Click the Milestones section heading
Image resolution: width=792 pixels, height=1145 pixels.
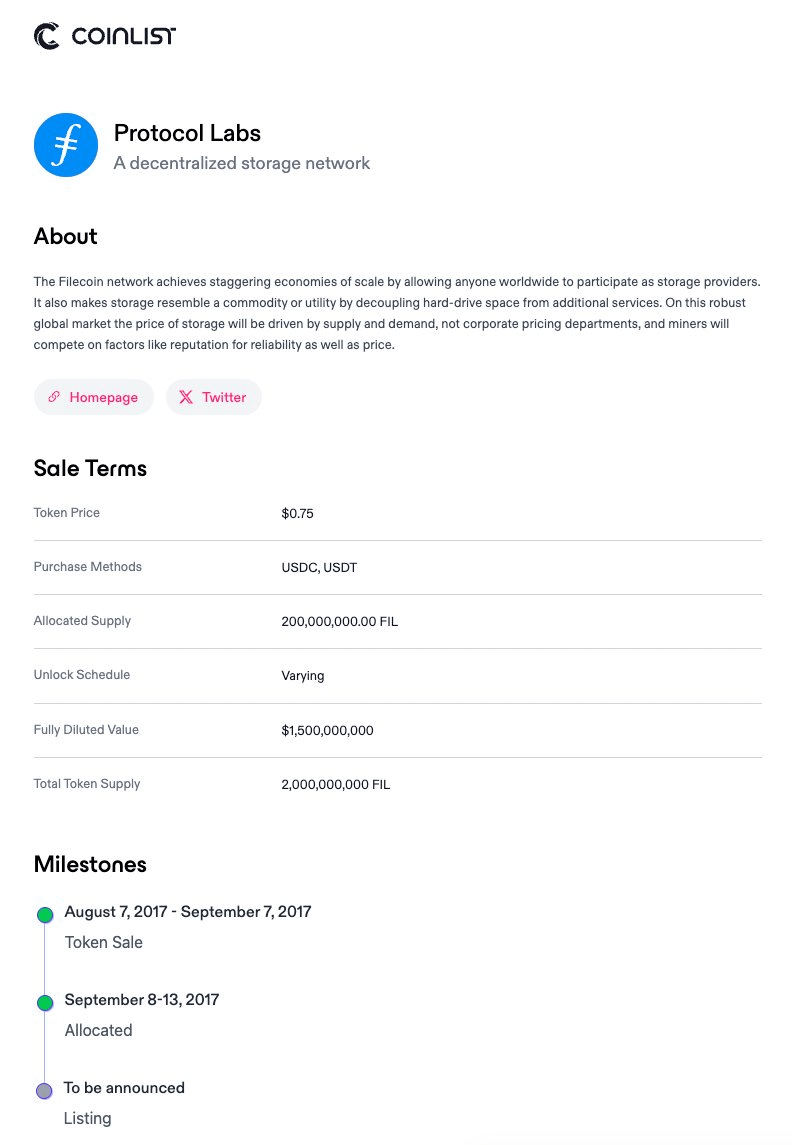tap(90, 864)
